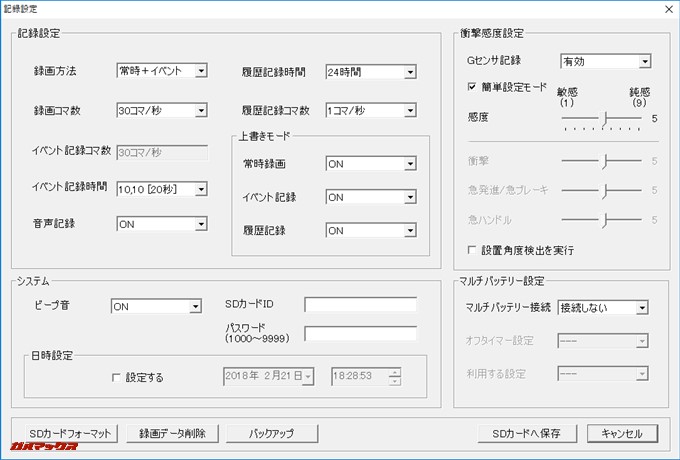680x460 pixels.
Task: Click the 感度 sensitivity slider
Action: click(603, 118)
